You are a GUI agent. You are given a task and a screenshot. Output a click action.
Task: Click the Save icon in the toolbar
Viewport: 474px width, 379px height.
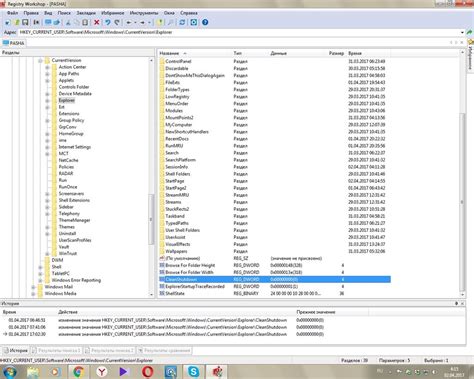point(25,22)
